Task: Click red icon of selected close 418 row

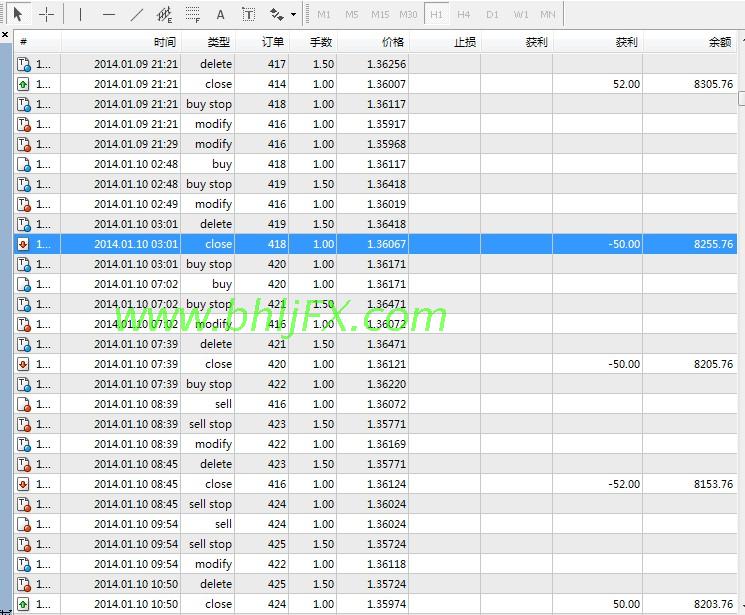Action: click(23, 244)
